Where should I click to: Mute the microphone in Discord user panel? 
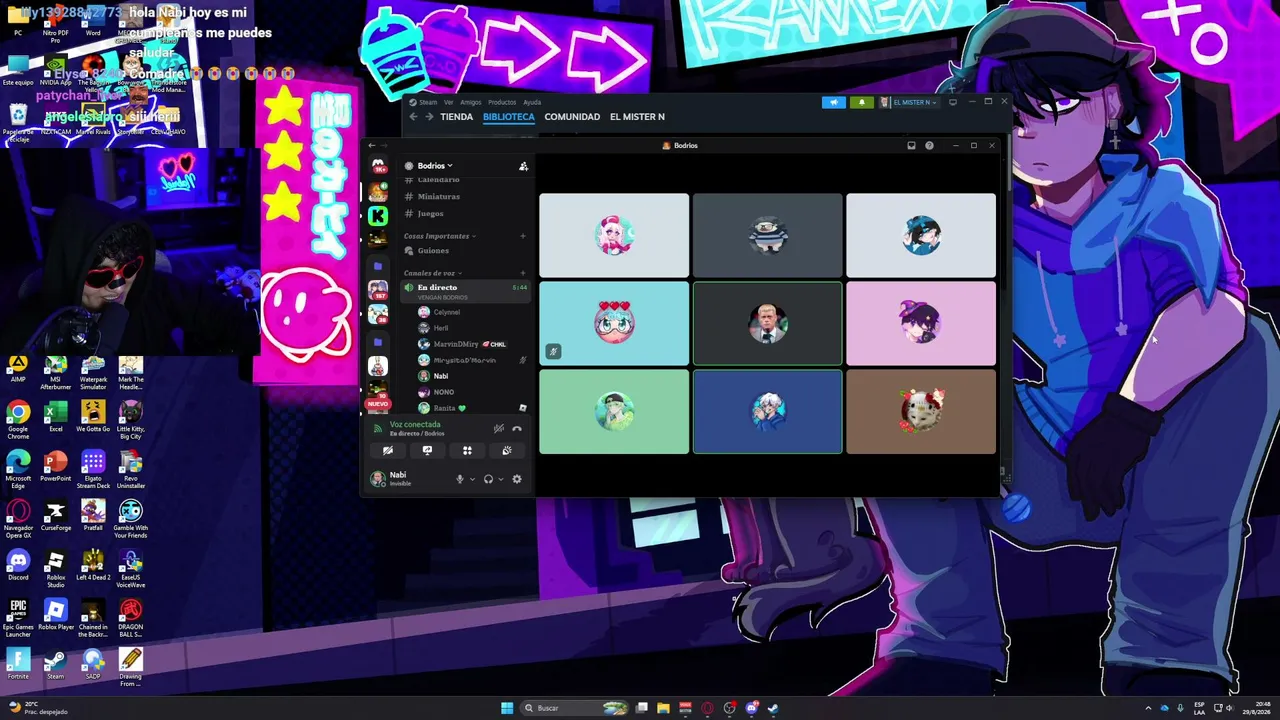click(x=460, y=479)
